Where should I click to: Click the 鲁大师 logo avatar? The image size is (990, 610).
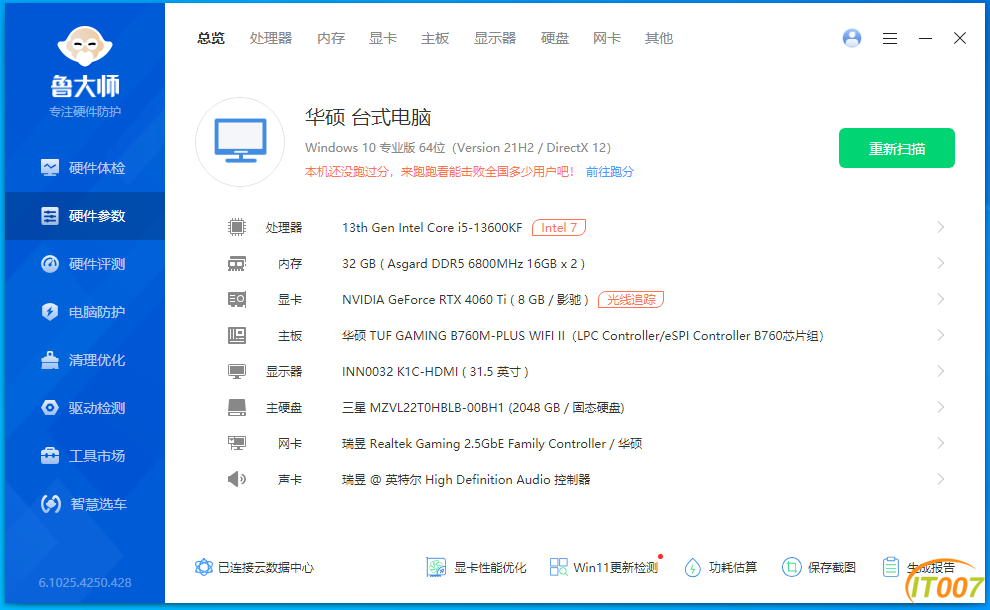click(x=85, y=46)
